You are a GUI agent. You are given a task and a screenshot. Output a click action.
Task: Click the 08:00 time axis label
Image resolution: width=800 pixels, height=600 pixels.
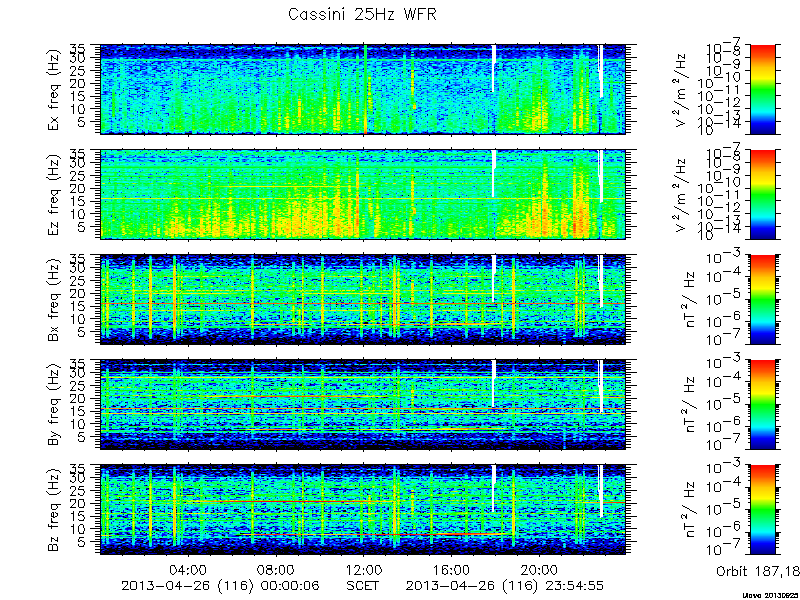(276, 570)
